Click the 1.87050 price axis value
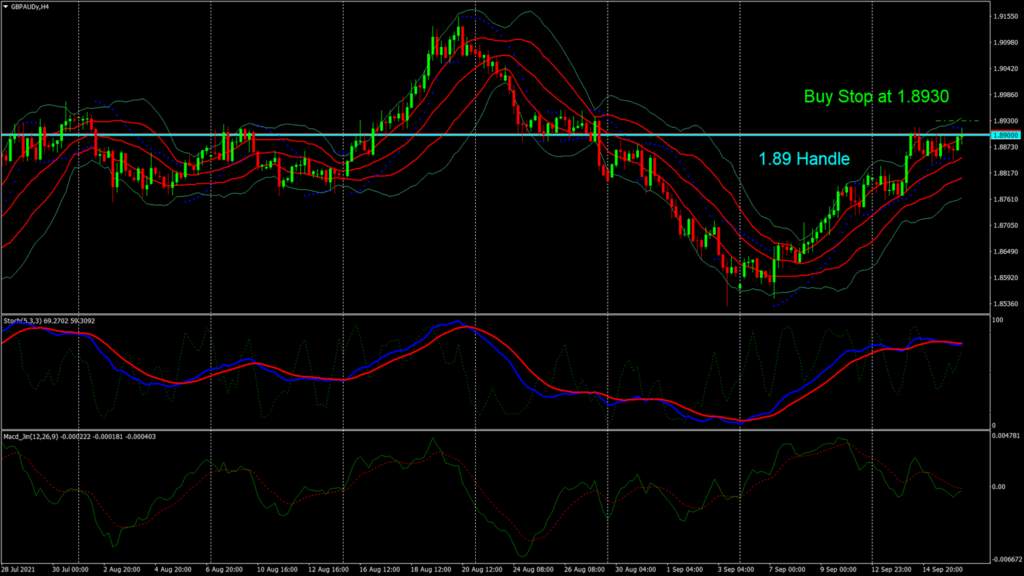 point(1006,225)
